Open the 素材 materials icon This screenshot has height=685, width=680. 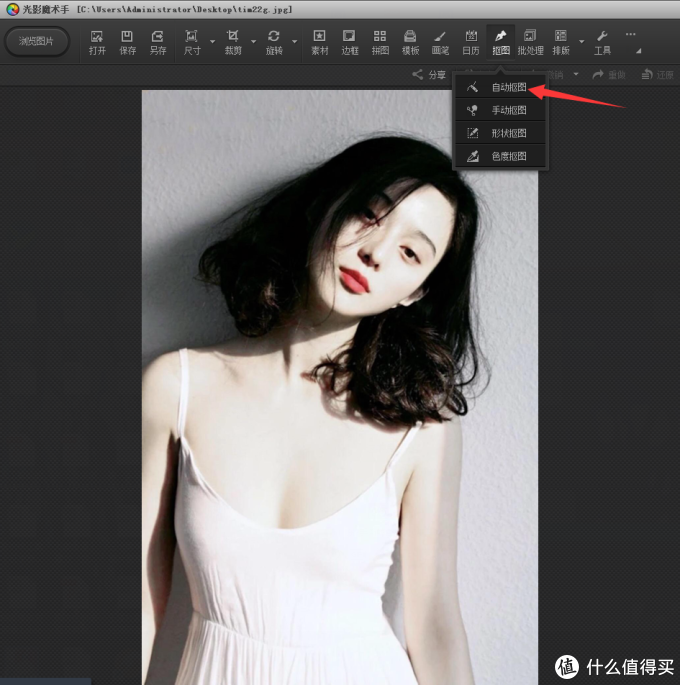319,43
